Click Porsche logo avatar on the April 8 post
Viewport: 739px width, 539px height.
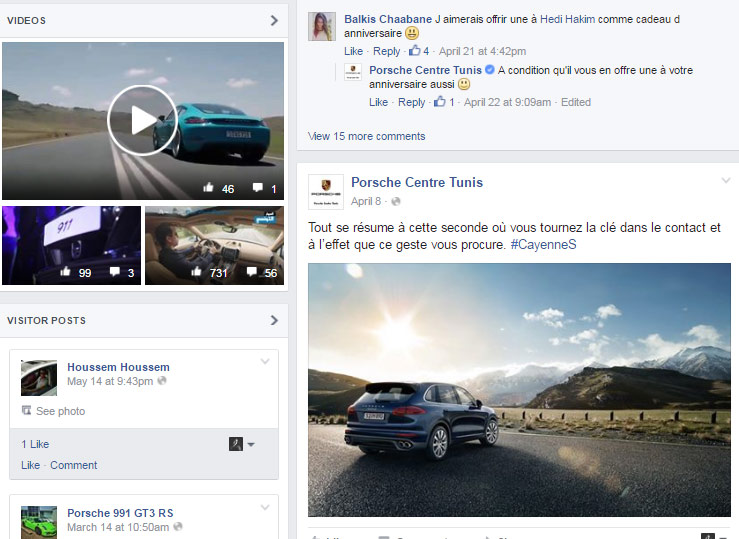point(326,192)
